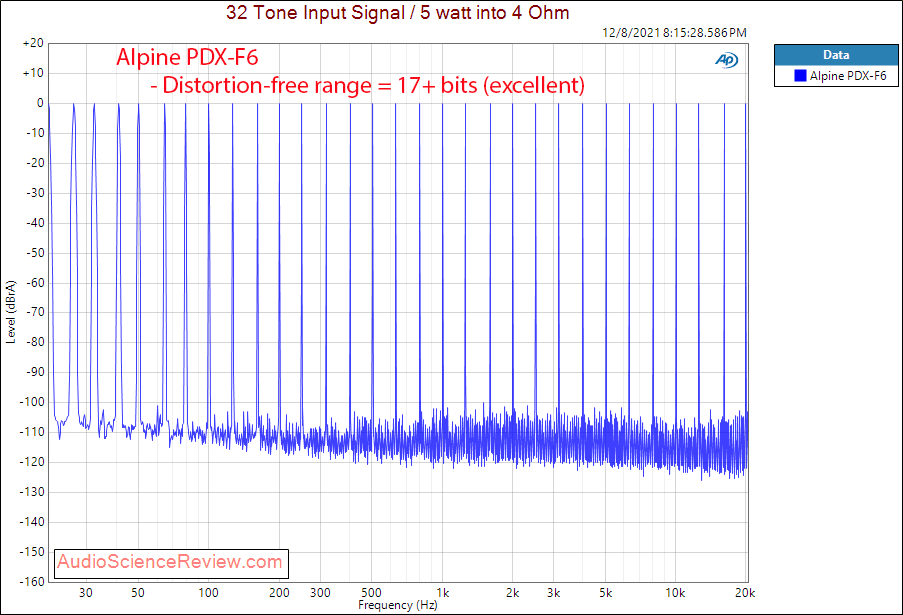Click the AudioScienceReview.com label box

171,564
